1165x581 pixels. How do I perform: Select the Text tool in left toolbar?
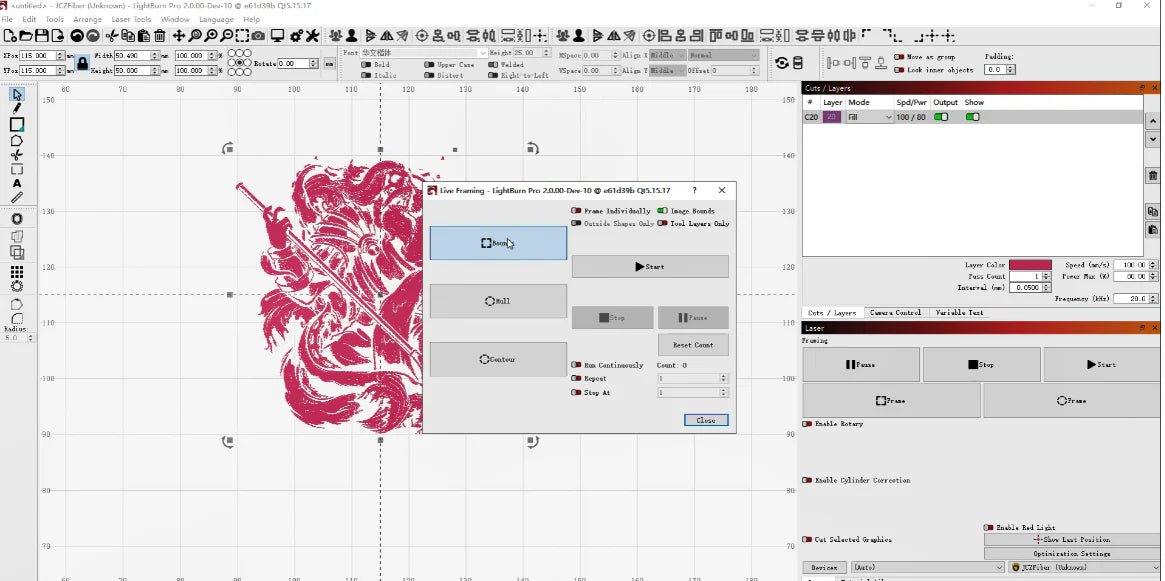tap(17, 183)
